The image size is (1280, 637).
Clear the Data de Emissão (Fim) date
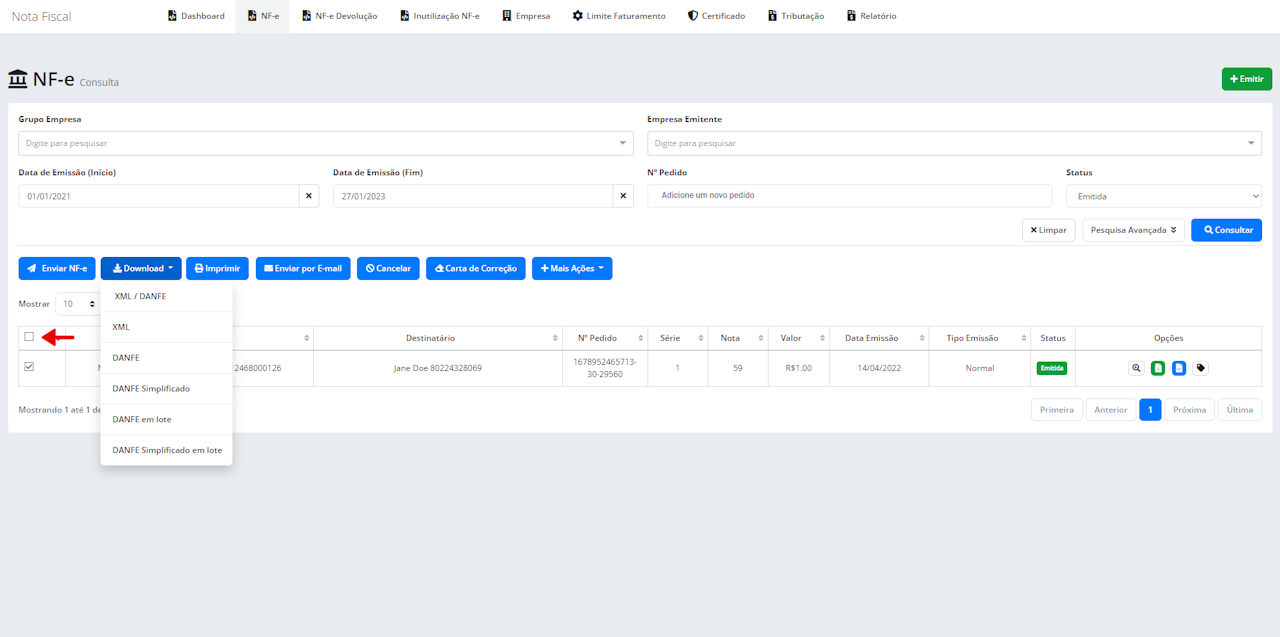point(624,196)
